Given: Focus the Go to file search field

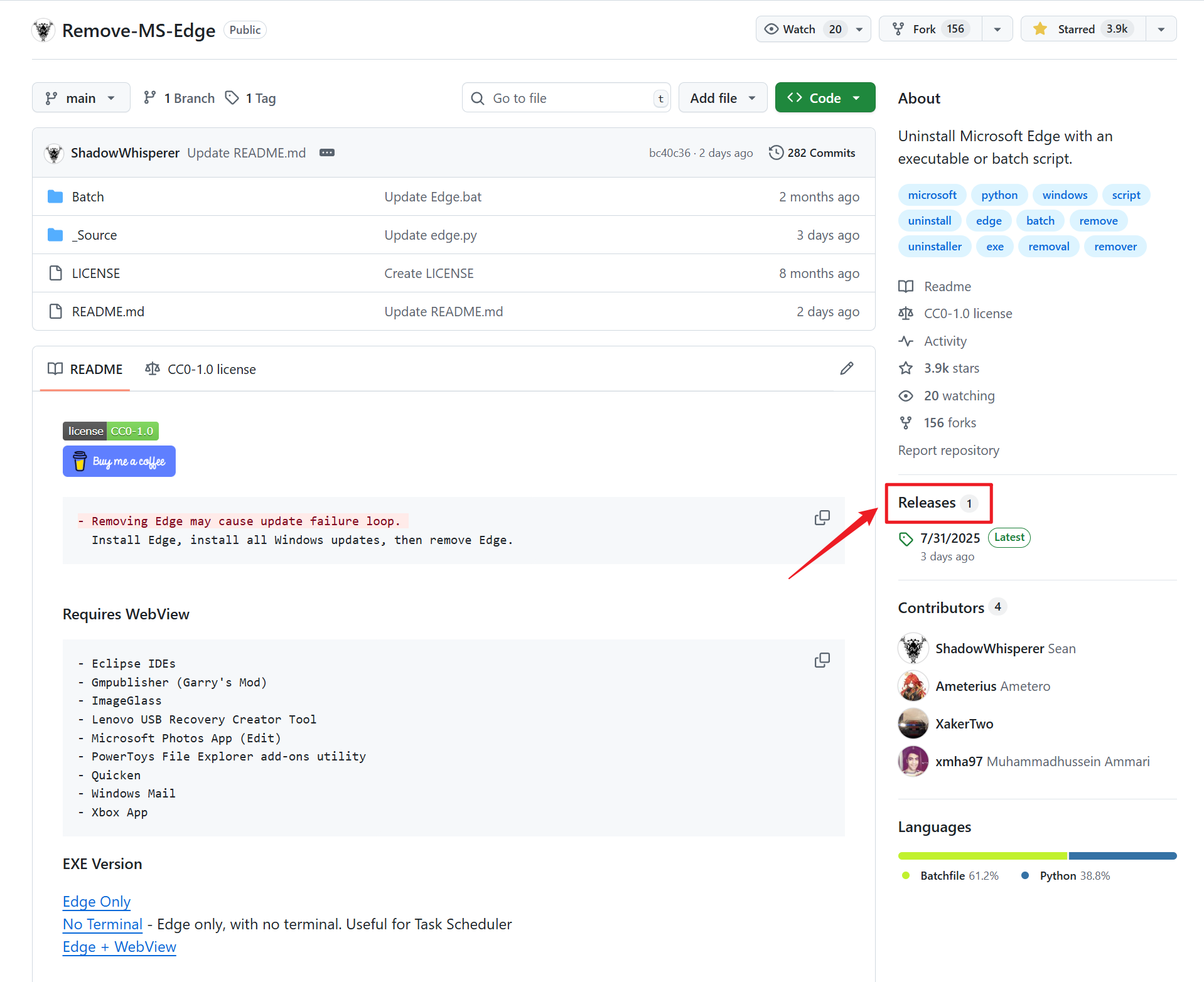Looking at the screenshot, I should pos(566,98).
